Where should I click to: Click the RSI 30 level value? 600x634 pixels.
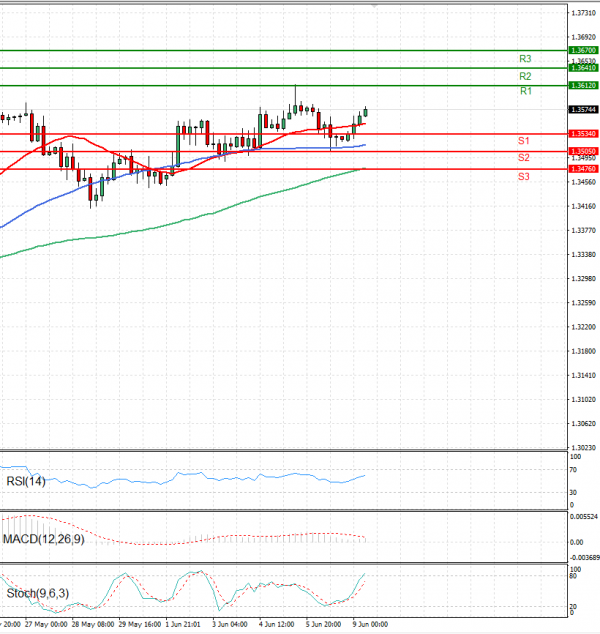coord(573,492)
